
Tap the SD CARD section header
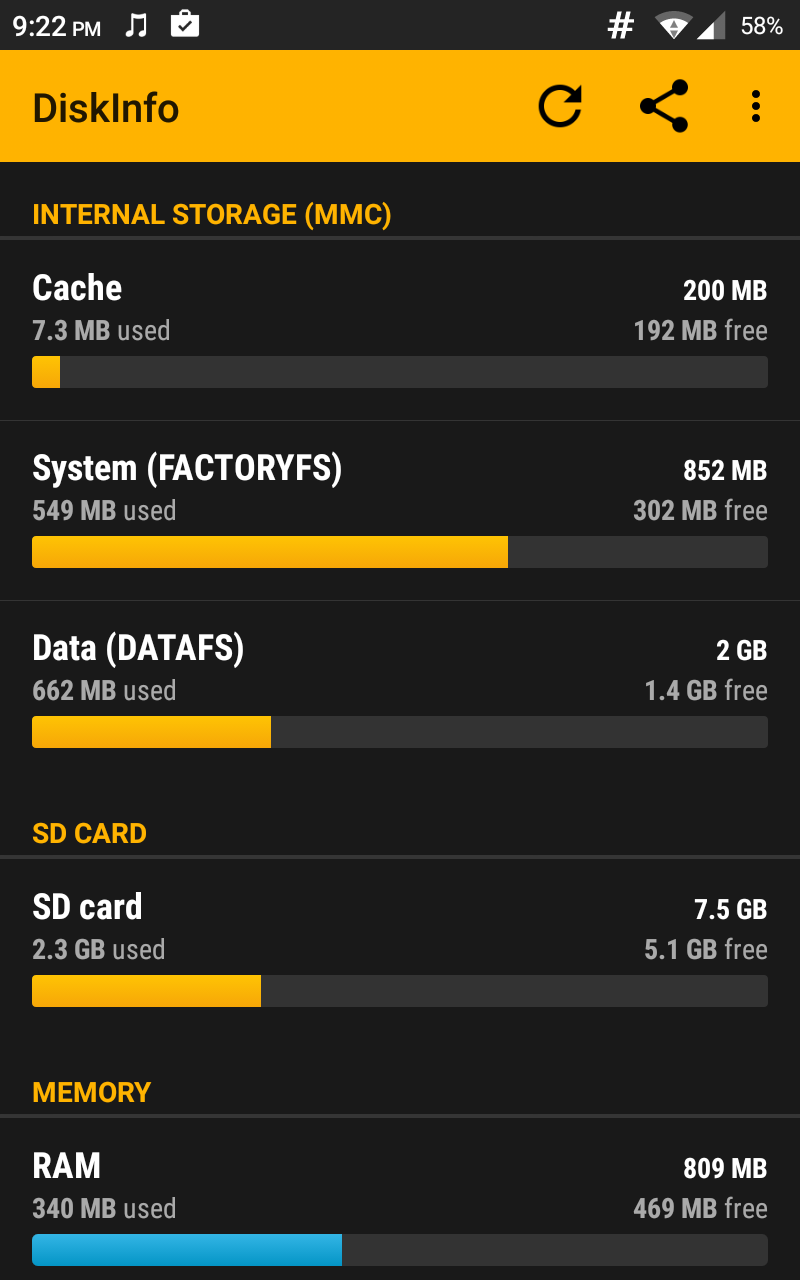pos(90,834)
